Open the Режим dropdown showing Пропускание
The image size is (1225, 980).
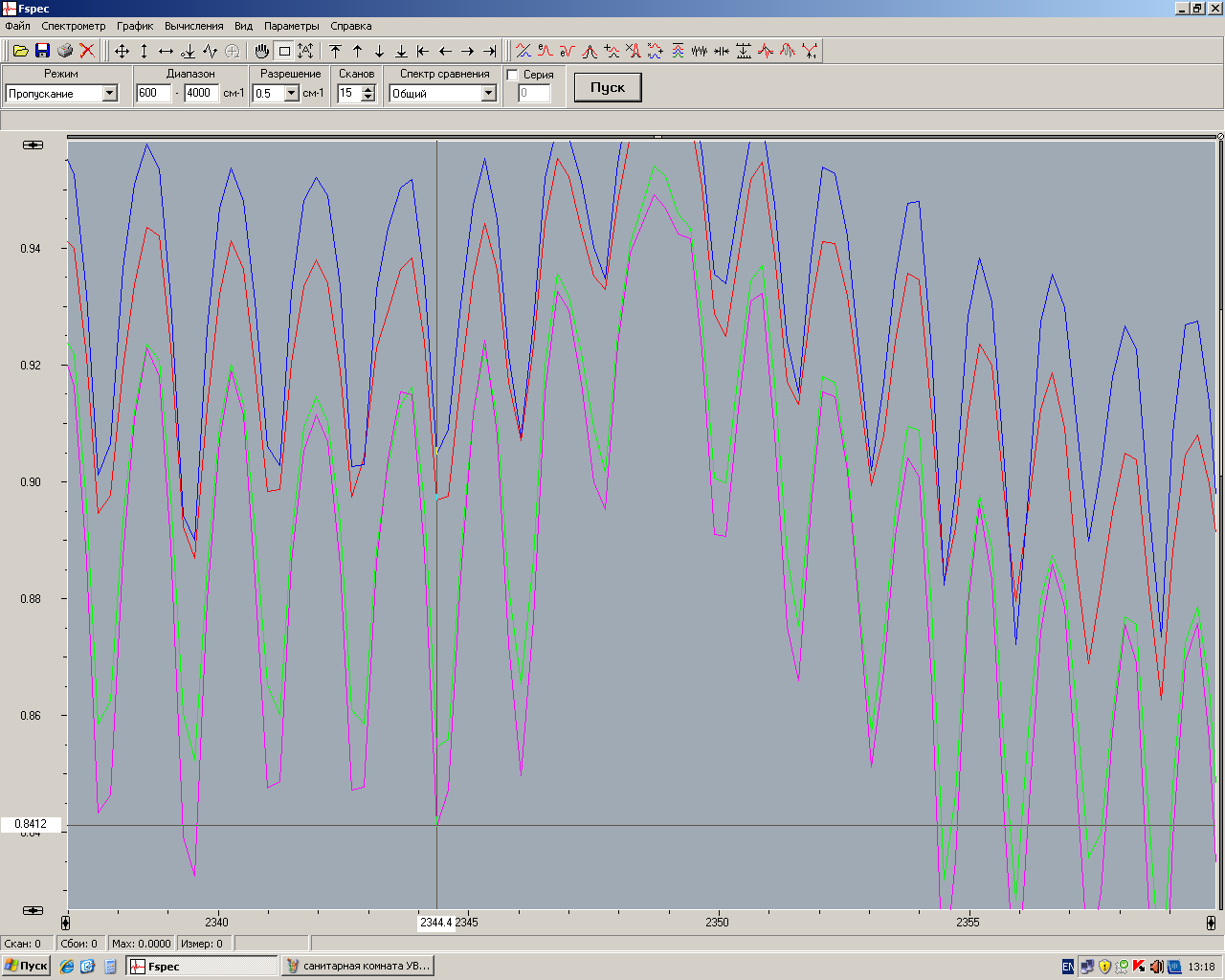(x=109, y=93)
